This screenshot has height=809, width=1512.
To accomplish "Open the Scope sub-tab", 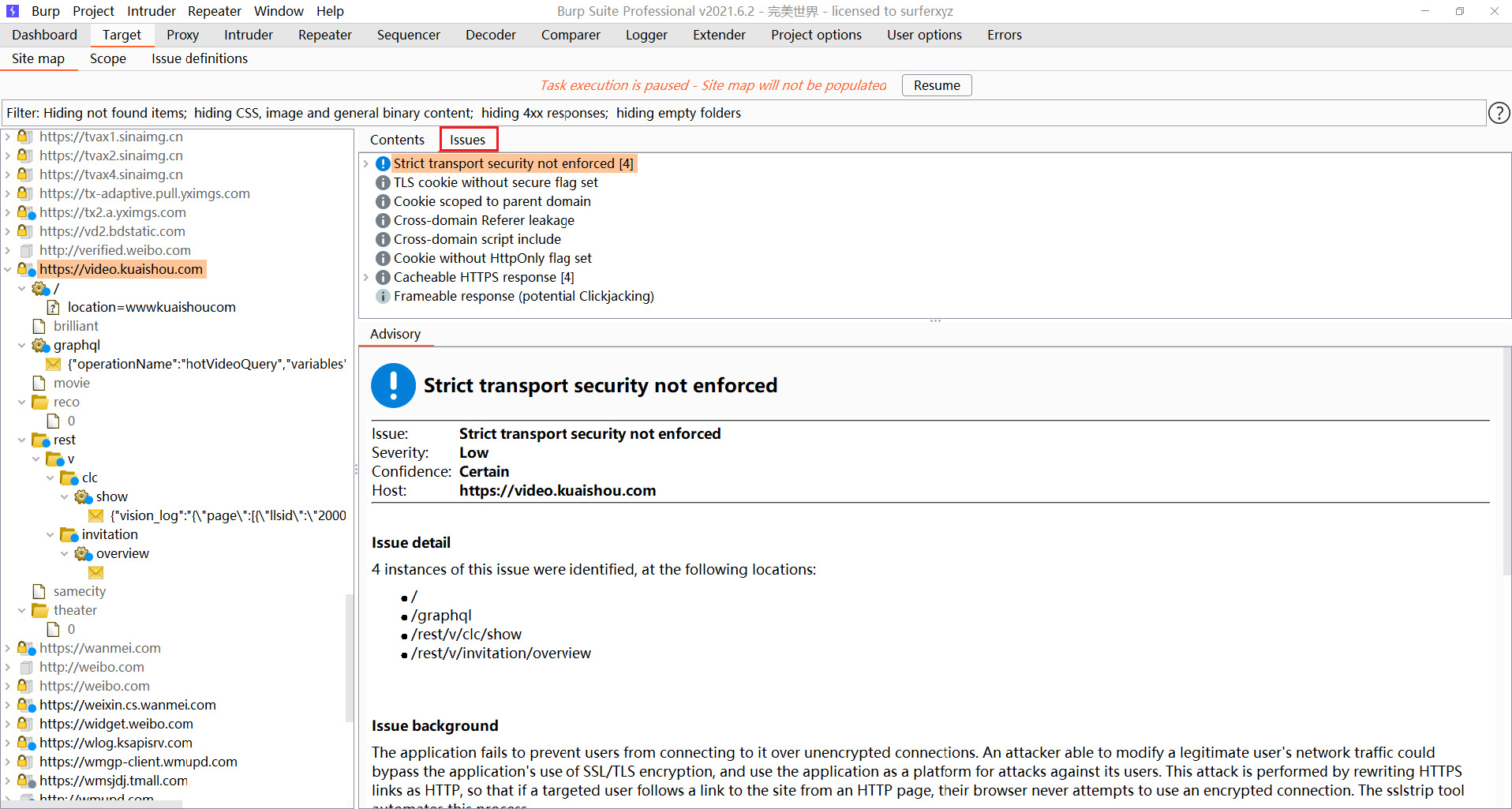I will coord(108,58).
